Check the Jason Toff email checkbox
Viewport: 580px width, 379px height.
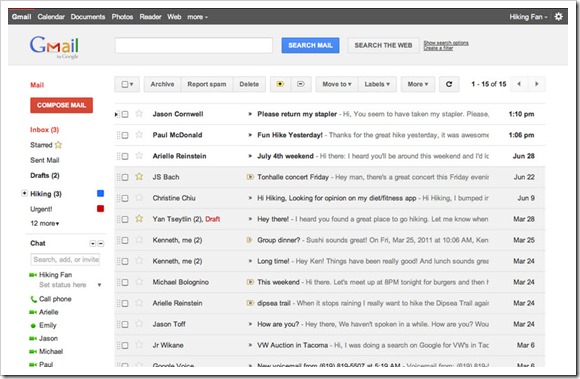pos(125,325)
